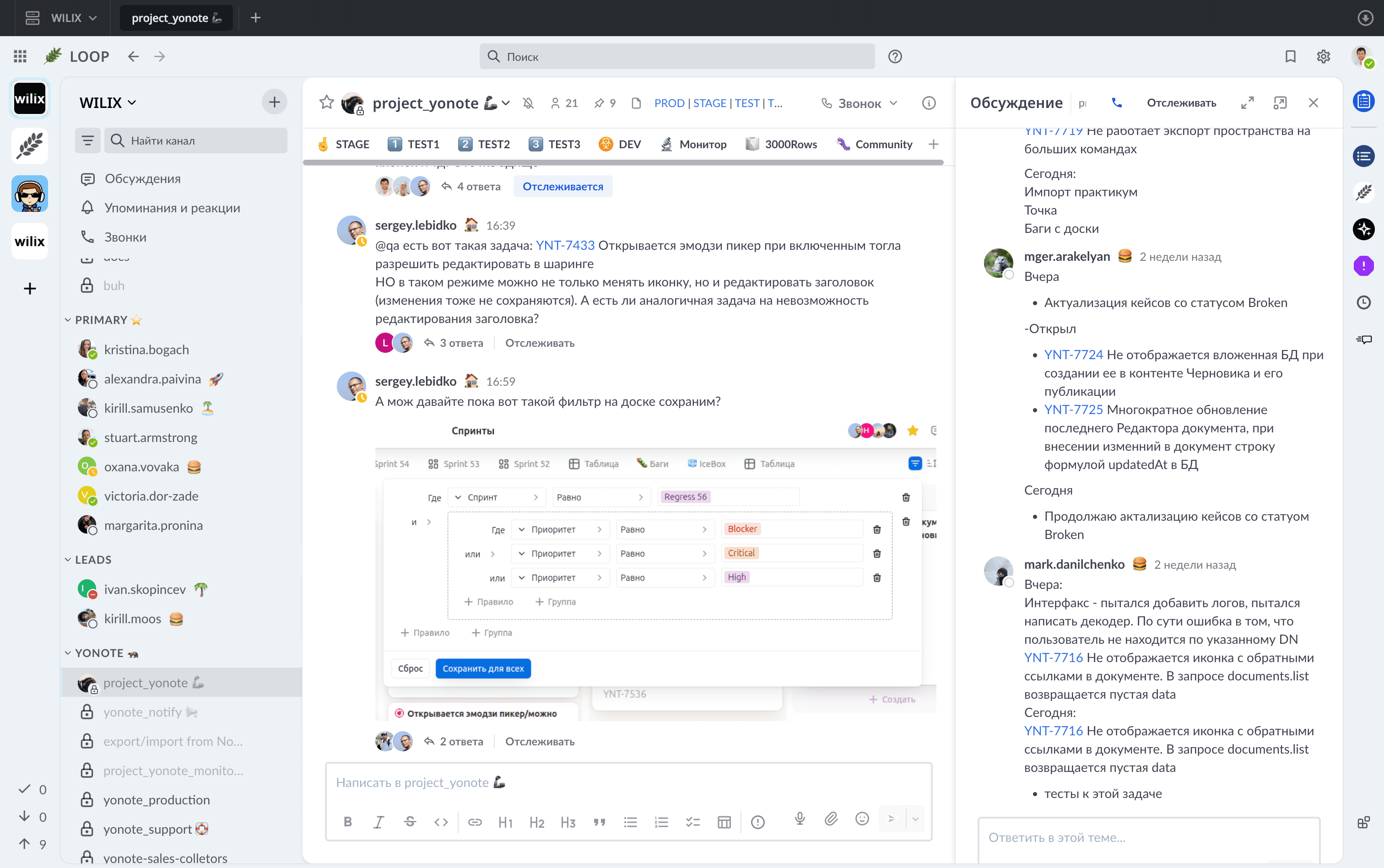Toggle channel notification mute bell
The height and width of the screenshot is (868, 1384).
[528, 103]
